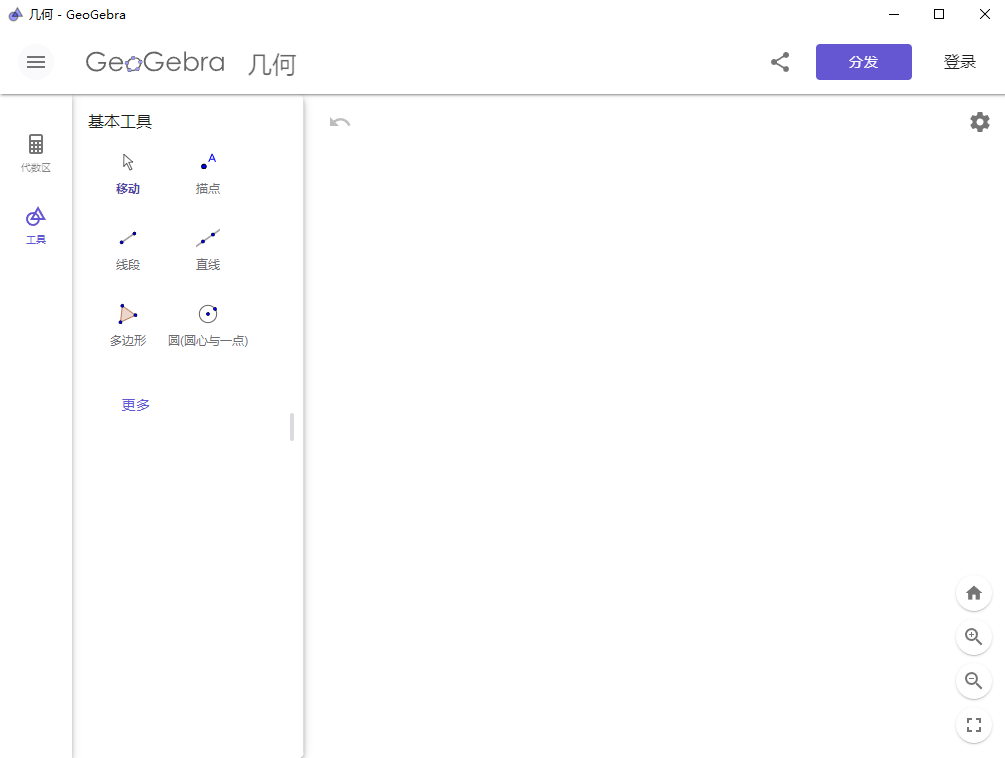Viewport: 1005px width, 758px height.
Task: Reset view with the home button
Action: 974,593
